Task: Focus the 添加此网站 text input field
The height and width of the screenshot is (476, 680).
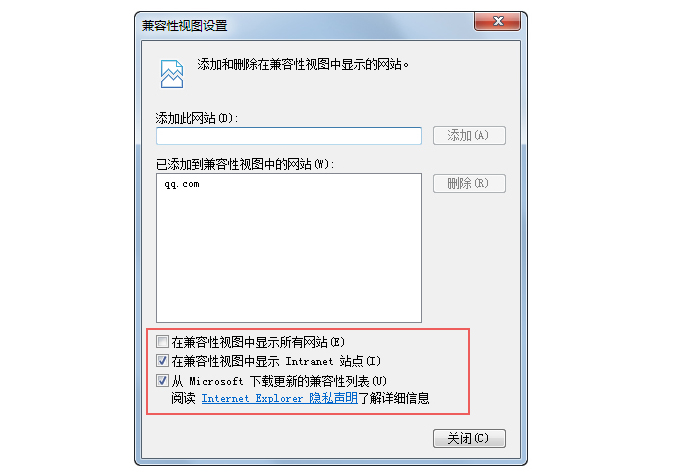Action: 289,136
